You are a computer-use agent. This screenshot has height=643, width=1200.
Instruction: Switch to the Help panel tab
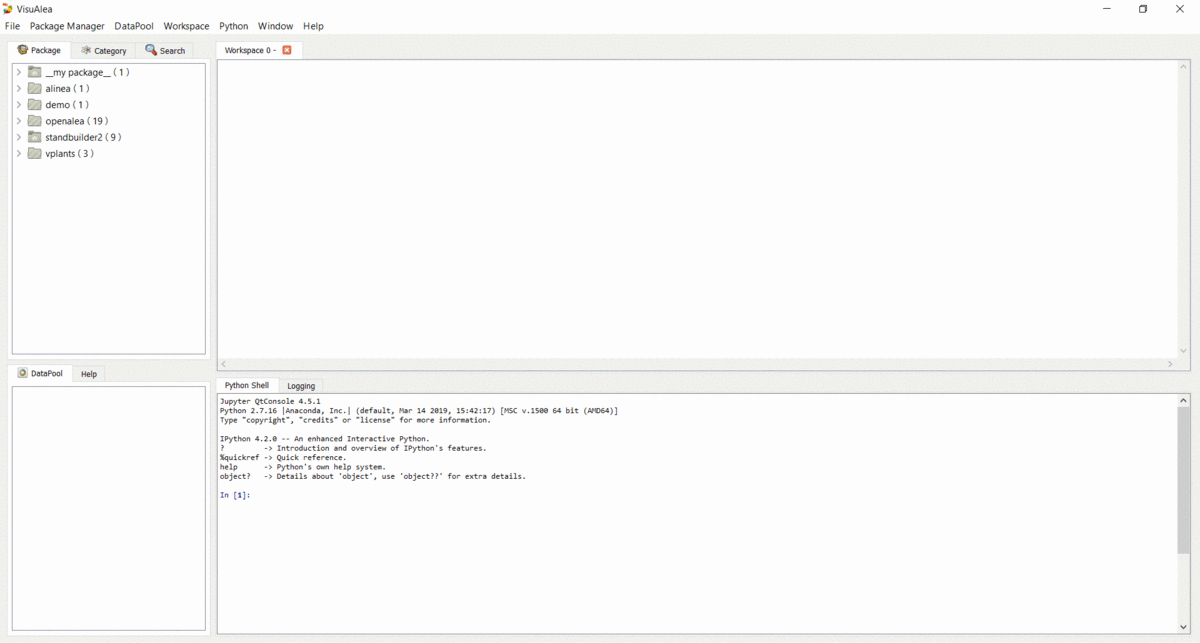(89, 374)
